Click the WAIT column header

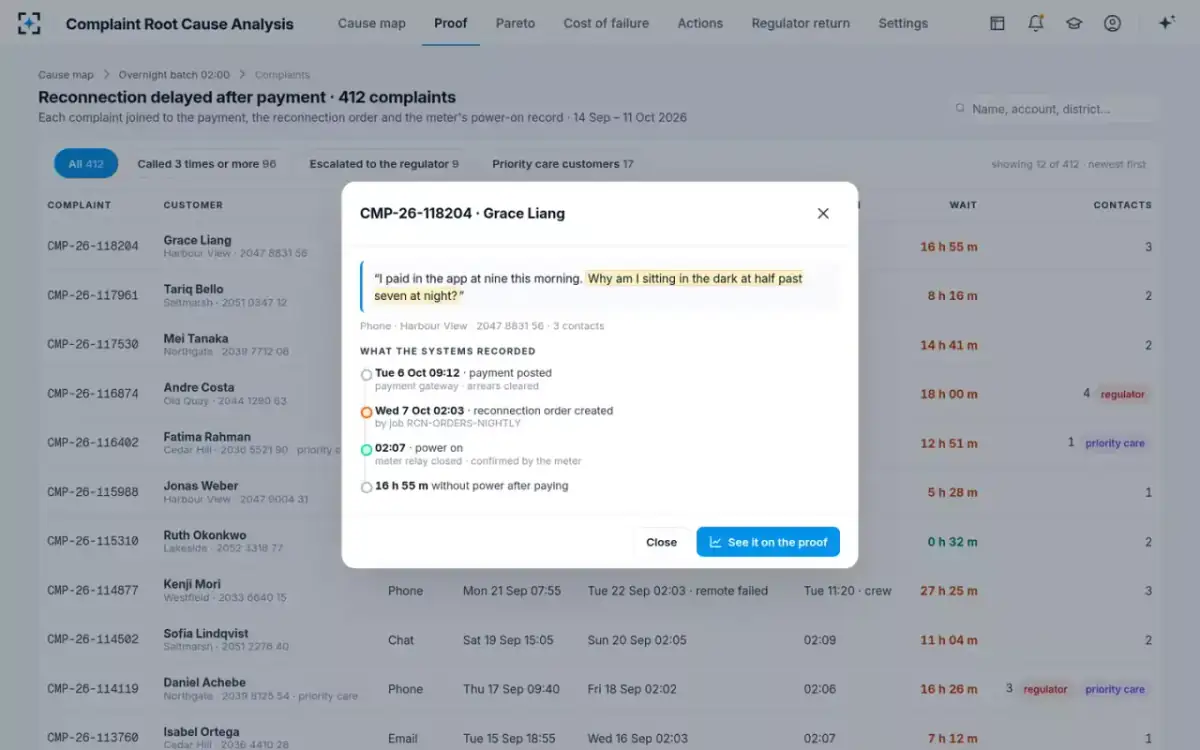click(x=963, y=205)
